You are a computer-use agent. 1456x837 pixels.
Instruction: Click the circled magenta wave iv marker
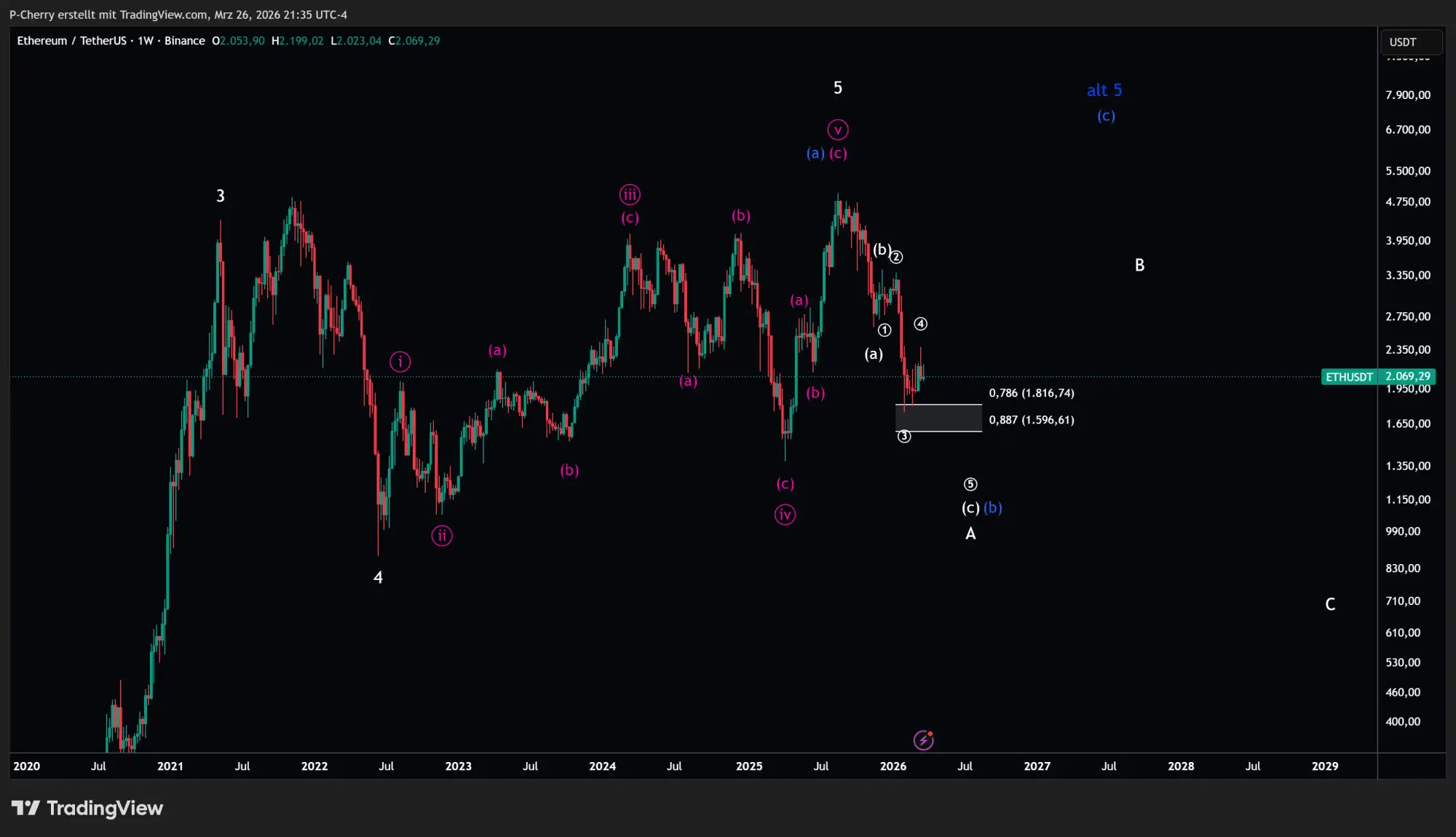tap(785, 515)
